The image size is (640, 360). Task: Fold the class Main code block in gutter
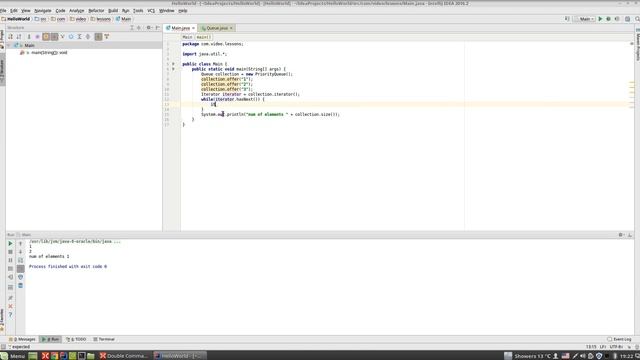point(173,64)
